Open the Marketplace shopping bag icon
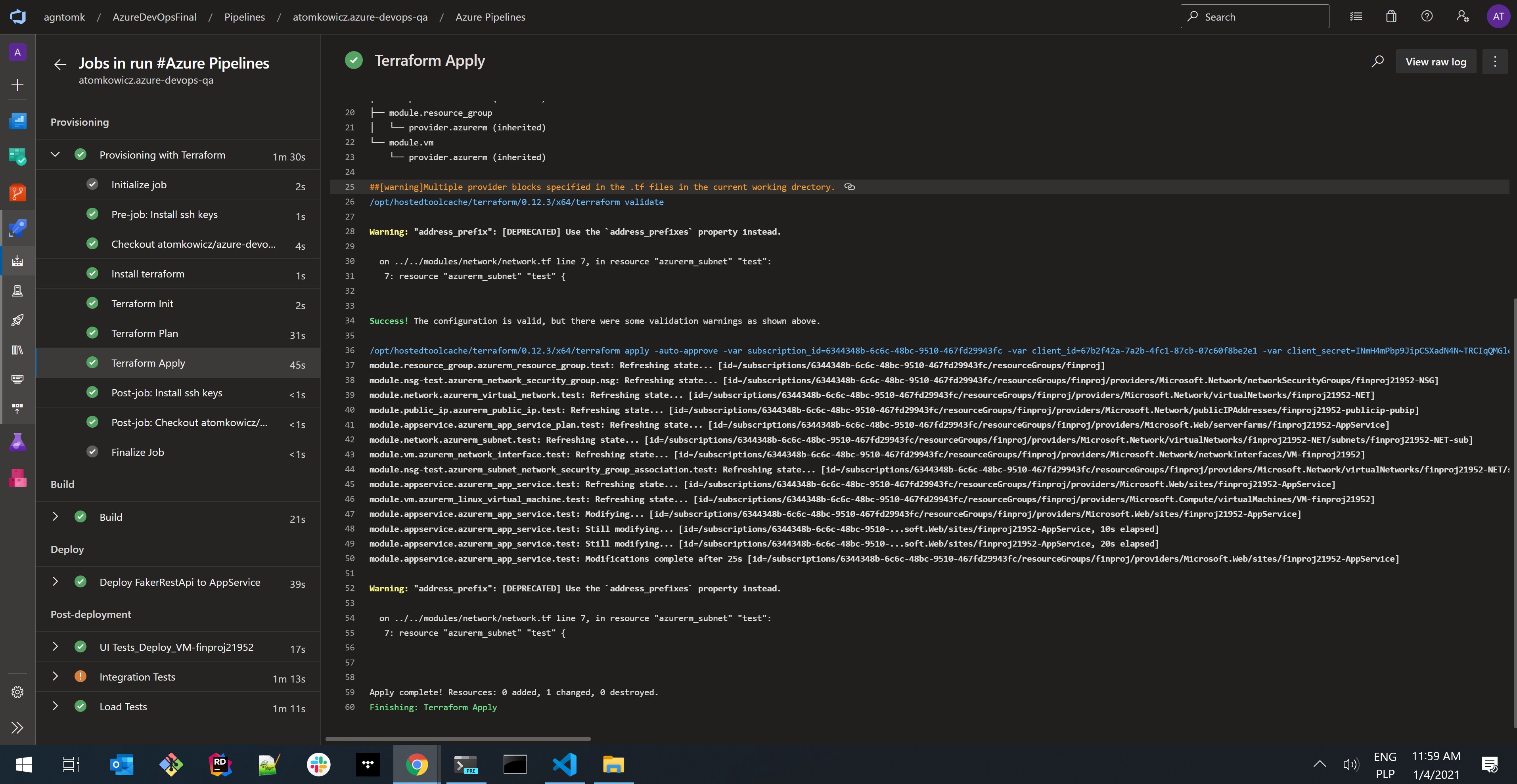 1391,17
